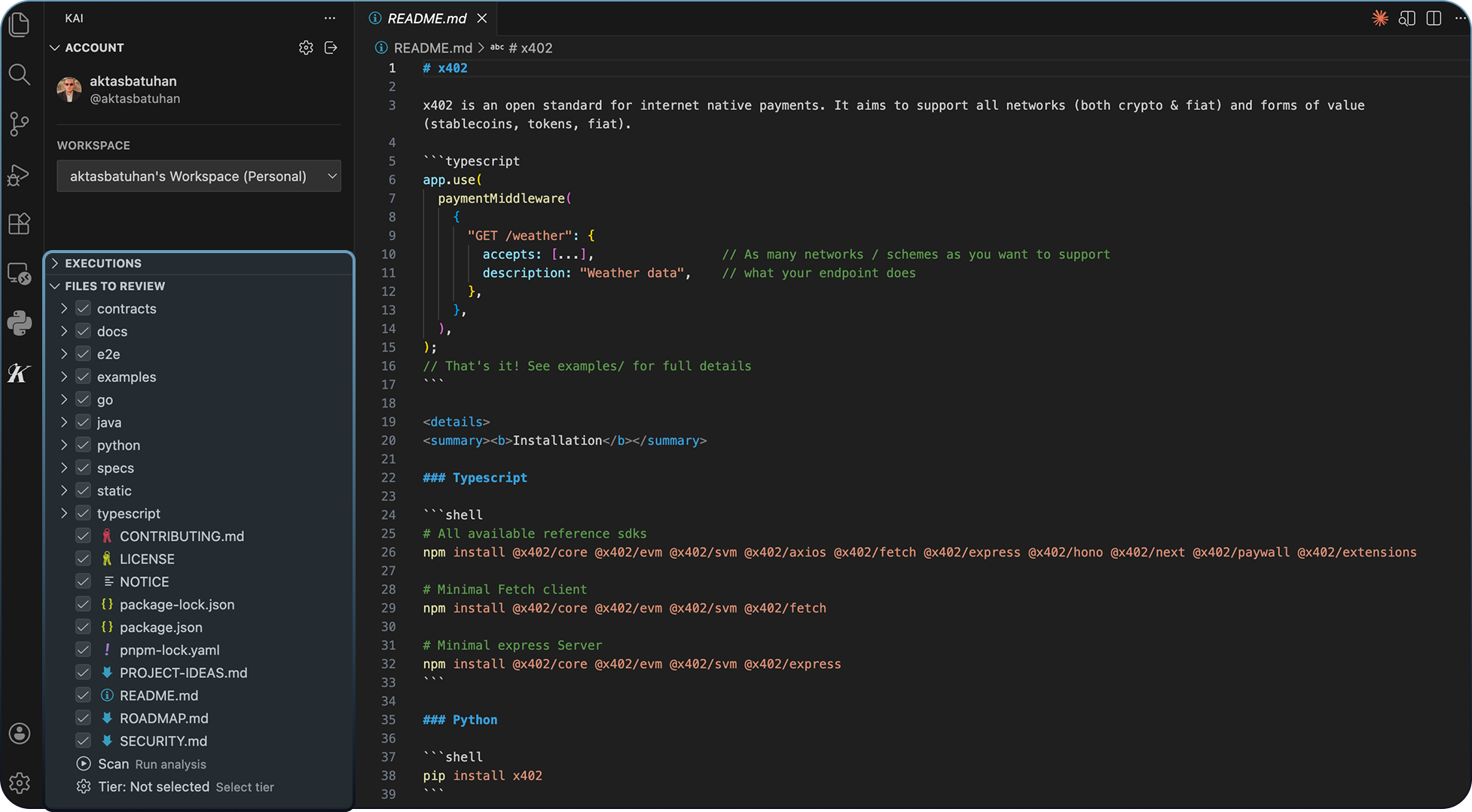
Task: Open the Extensions view
Action: 20,224
